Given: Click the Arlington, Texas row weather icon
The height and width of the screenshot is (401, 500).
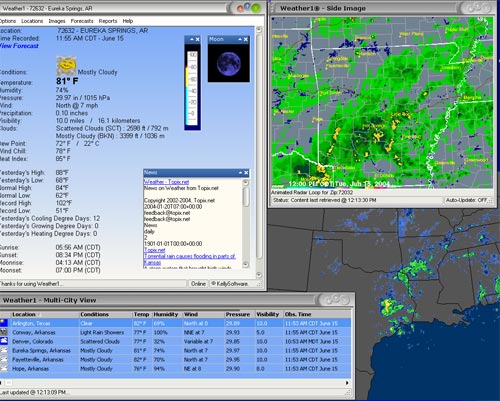Looking at the screenshot, I should [4, 323].
